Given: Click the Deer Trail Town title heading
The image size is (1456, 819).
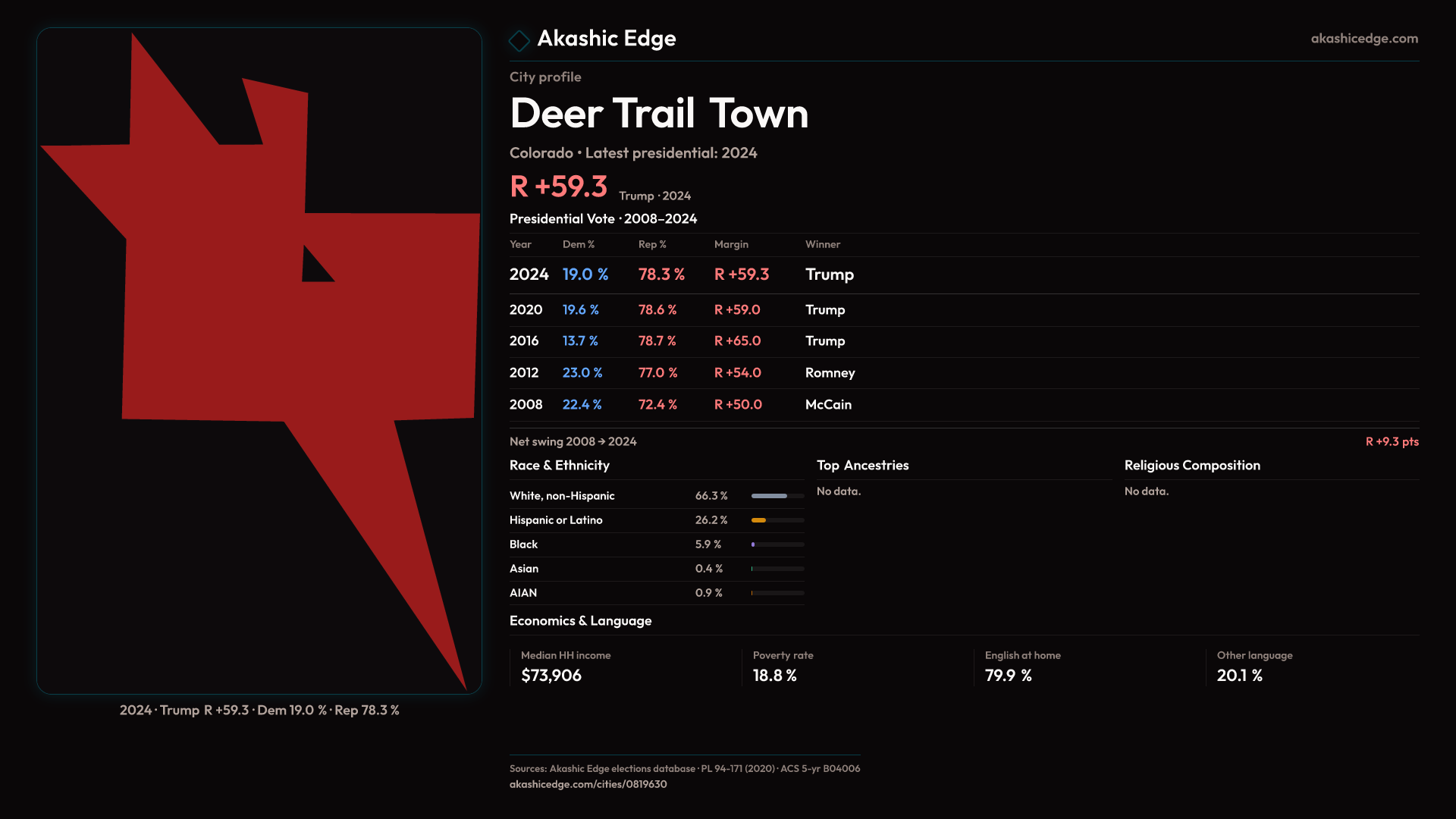Looking at the screenshot, I should click(x=658, y=114).
